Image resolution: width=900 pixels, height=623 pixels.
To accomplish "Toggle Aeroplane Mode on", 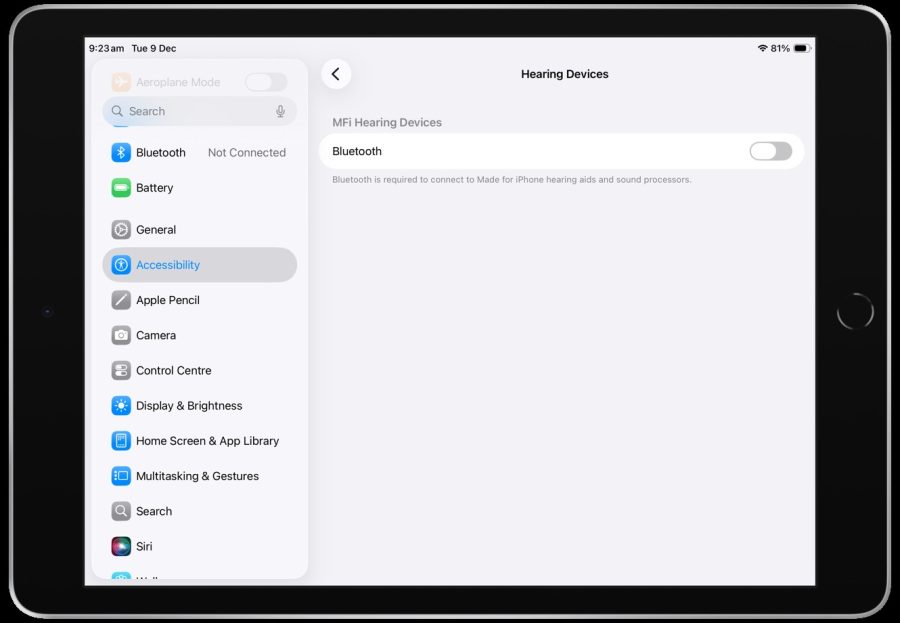I will [265, 81].
